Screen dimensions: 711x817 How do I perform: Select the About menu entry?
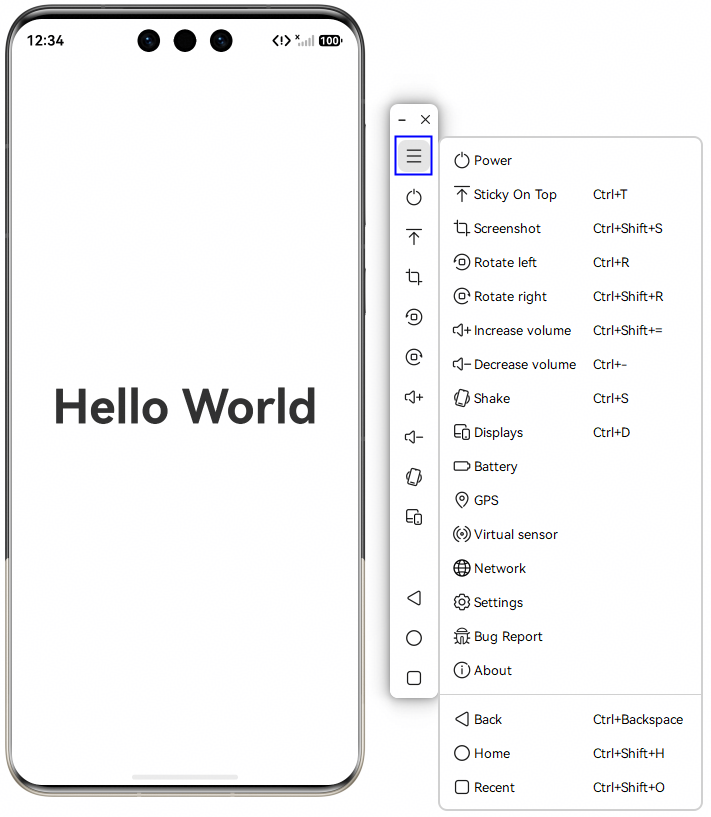(x=492, y=671)
